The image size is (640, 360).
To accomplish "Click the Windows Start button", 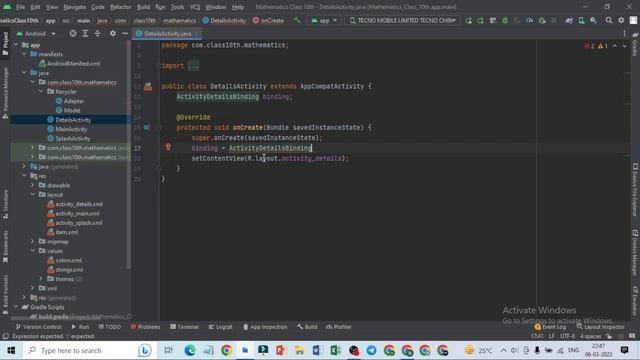I will coord(11,351).
